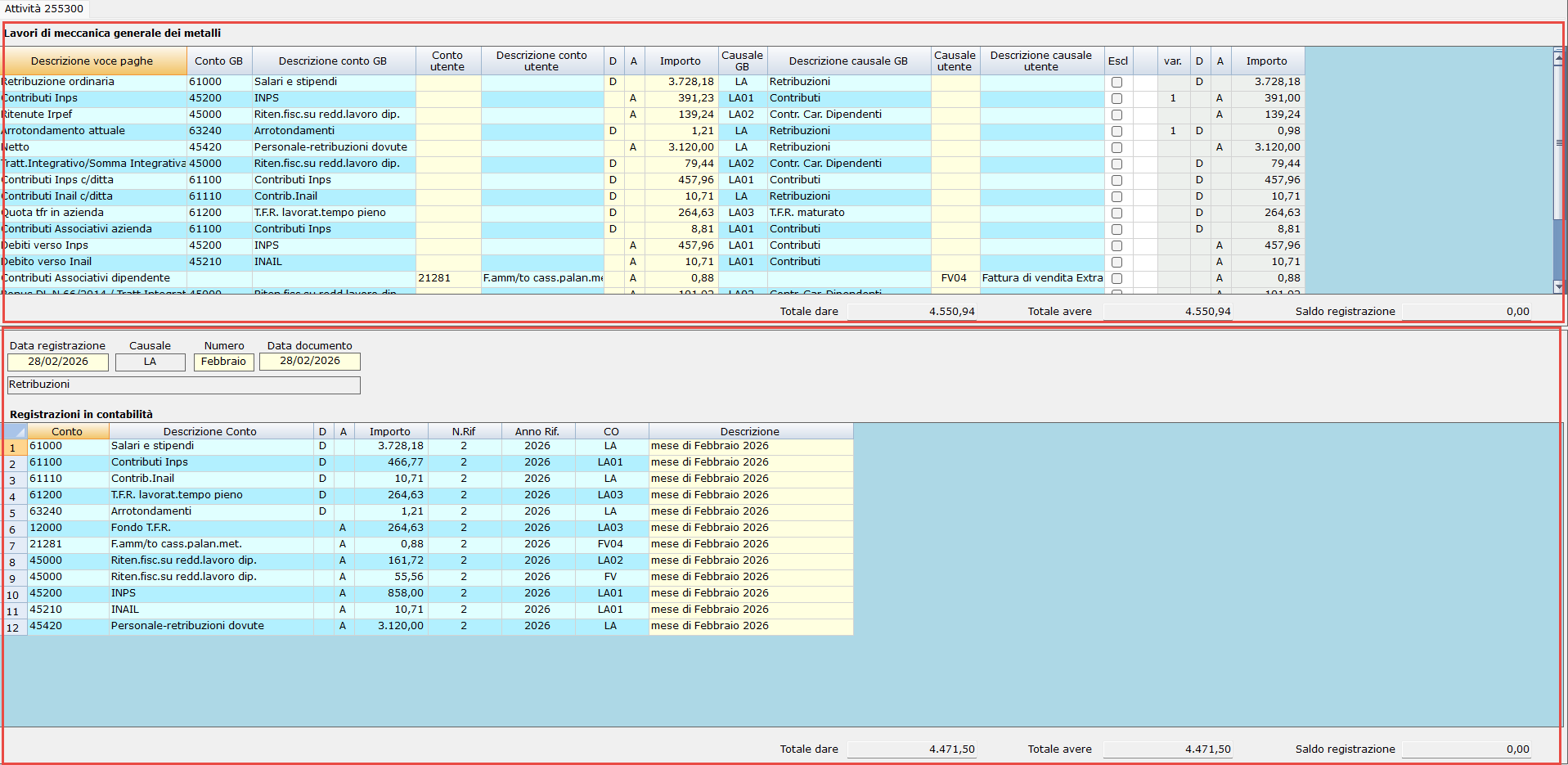Click the Descrizione causale GB column header
This screenshot has height=765, width=1568.
click(x=848, y=61)
